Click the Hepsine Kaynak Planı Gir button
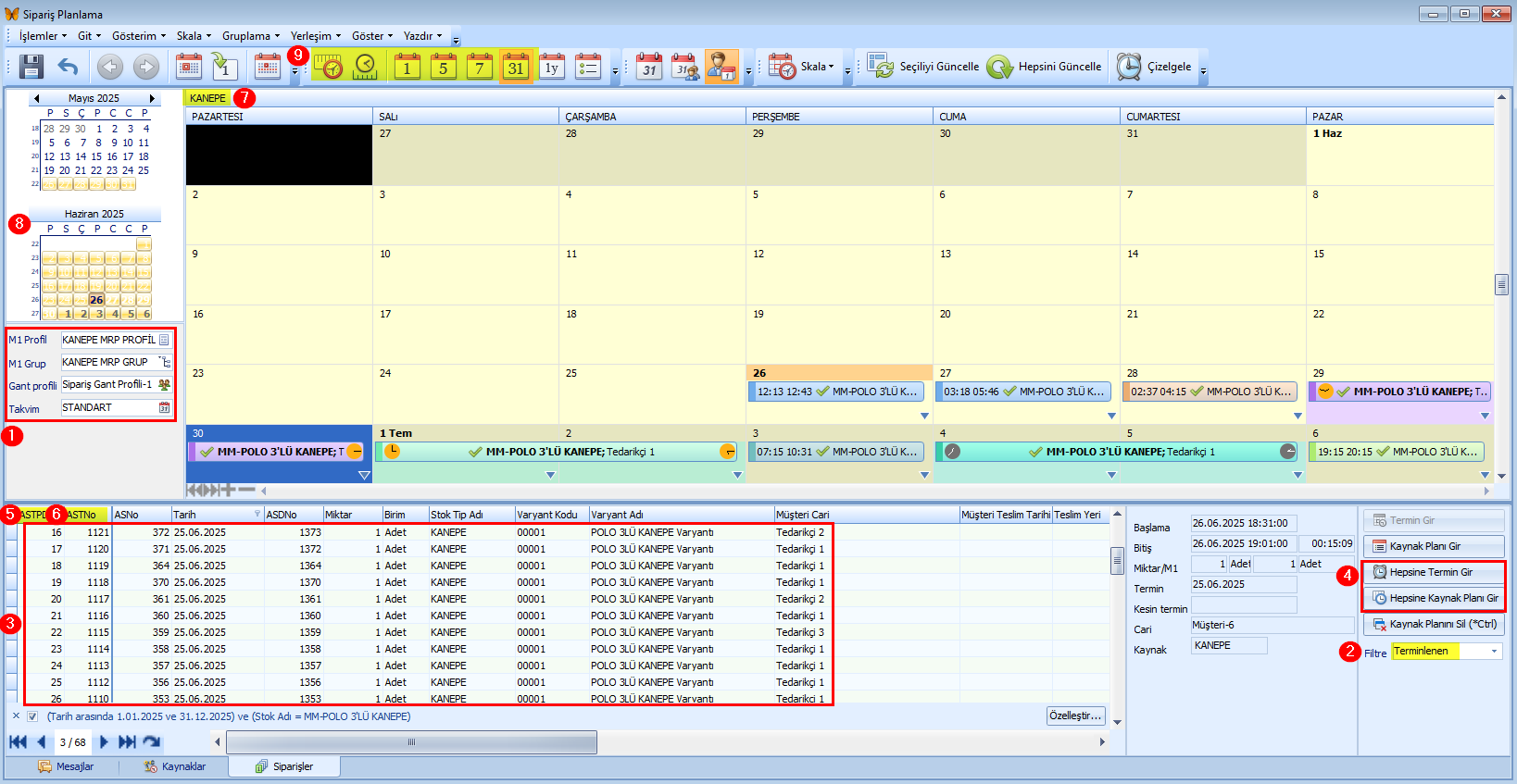Viewport: 1517px width, 784px height. point(1434,598)
